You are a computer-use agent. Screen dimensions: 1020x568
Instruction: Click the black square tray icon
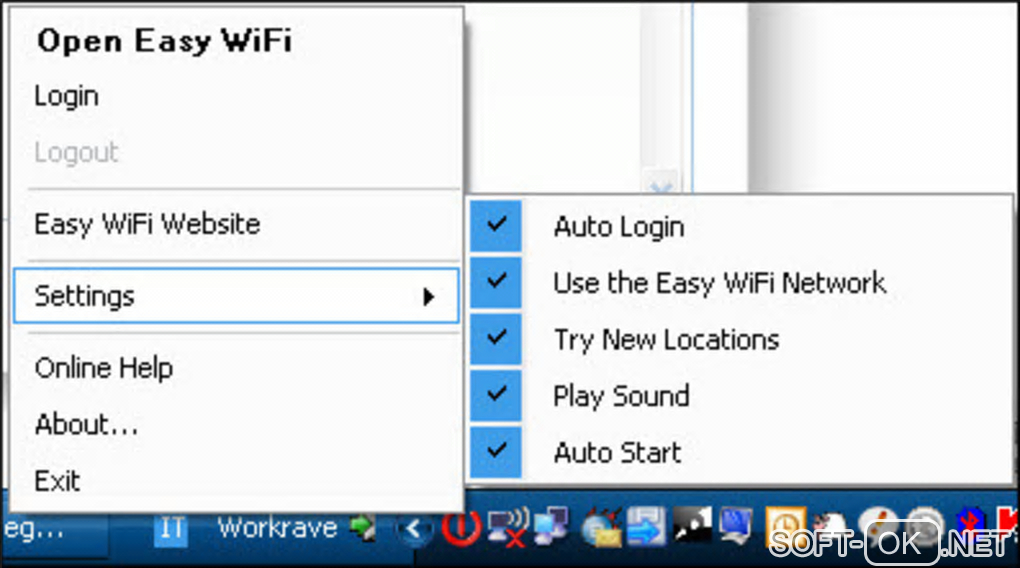click(692, 524)
